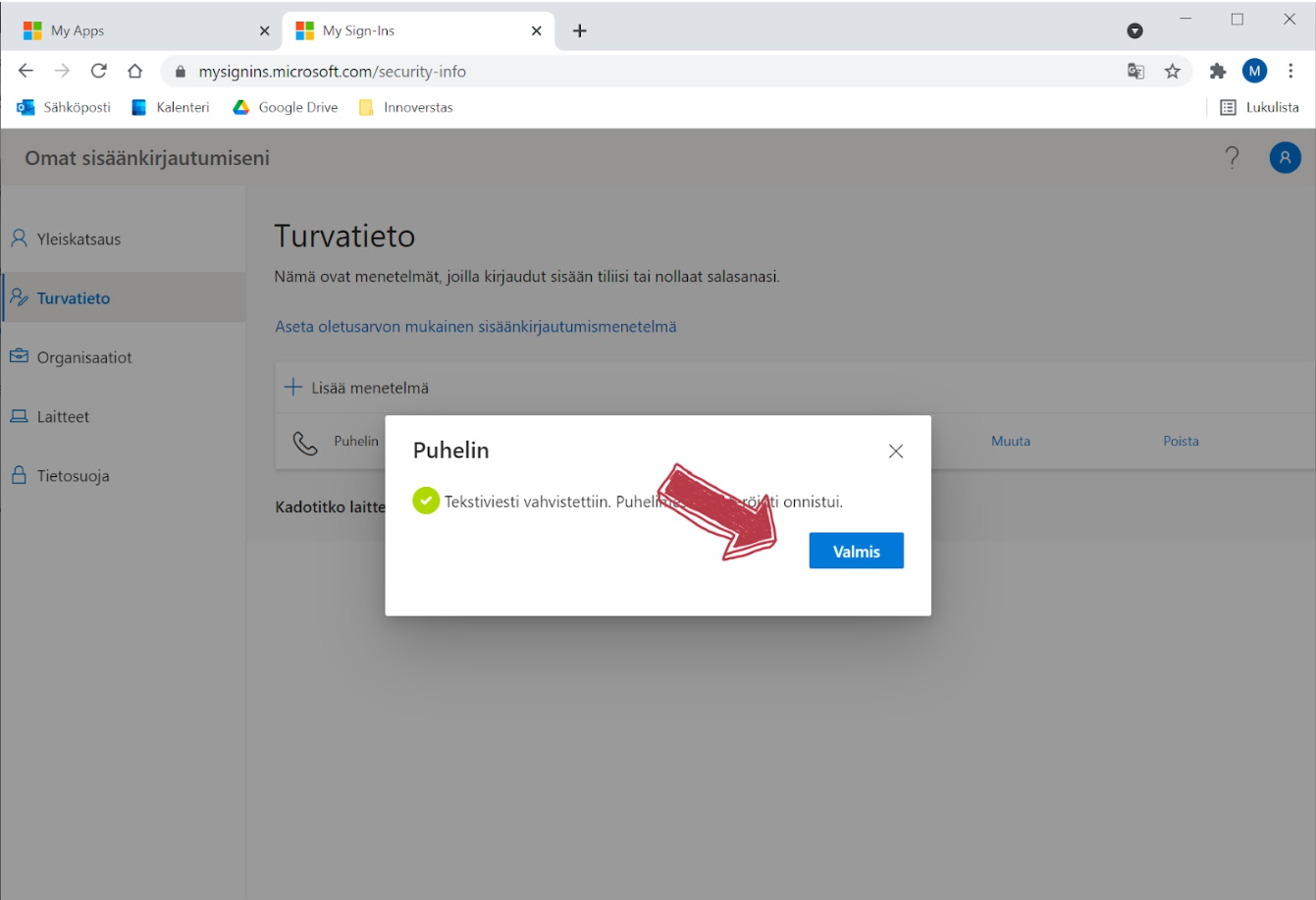Go forward in browser history
The height and width of the screenshot is (900, 1316).
pyautogui.click(x=62, y=71)
